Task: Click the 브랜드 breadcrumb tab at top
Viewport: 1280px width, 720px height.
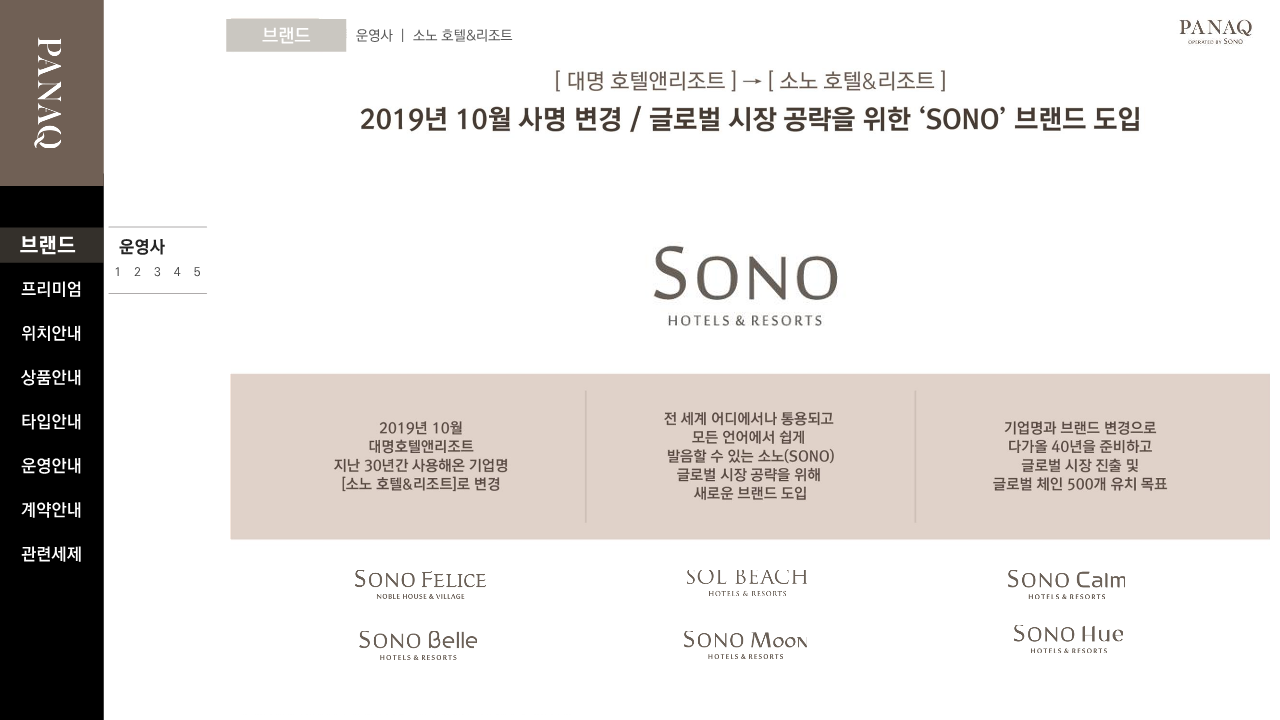Action: pyautogui.click(x=286, y=35)
